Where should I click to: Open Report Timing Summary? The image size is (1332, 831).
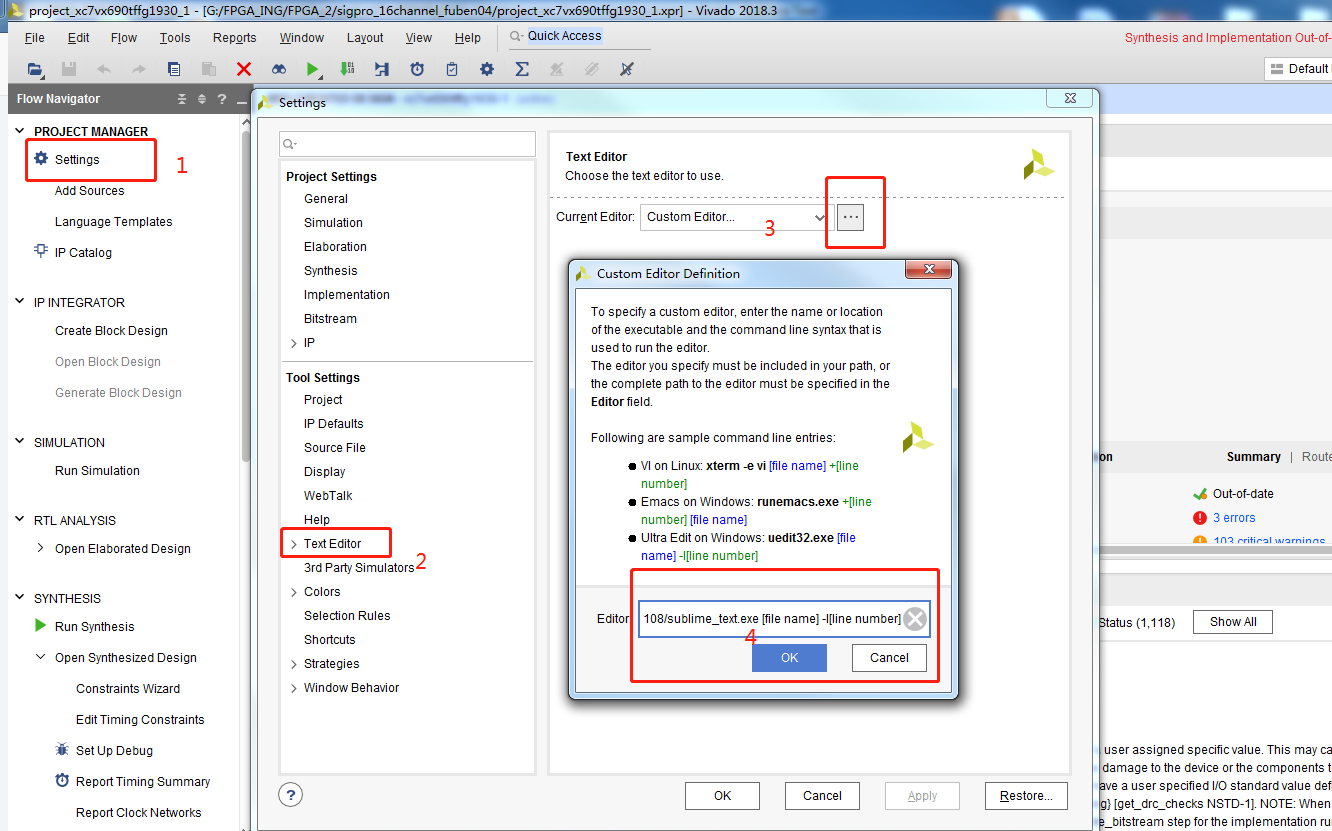click(143, 781)
